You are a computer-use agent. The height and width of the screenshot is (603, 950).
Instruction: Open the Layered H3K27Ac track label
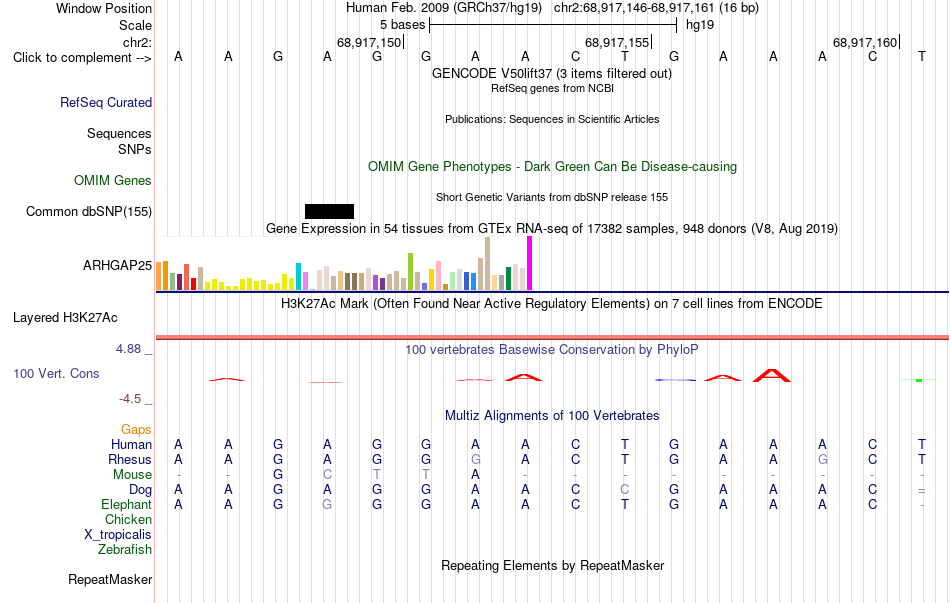[65, 318]
